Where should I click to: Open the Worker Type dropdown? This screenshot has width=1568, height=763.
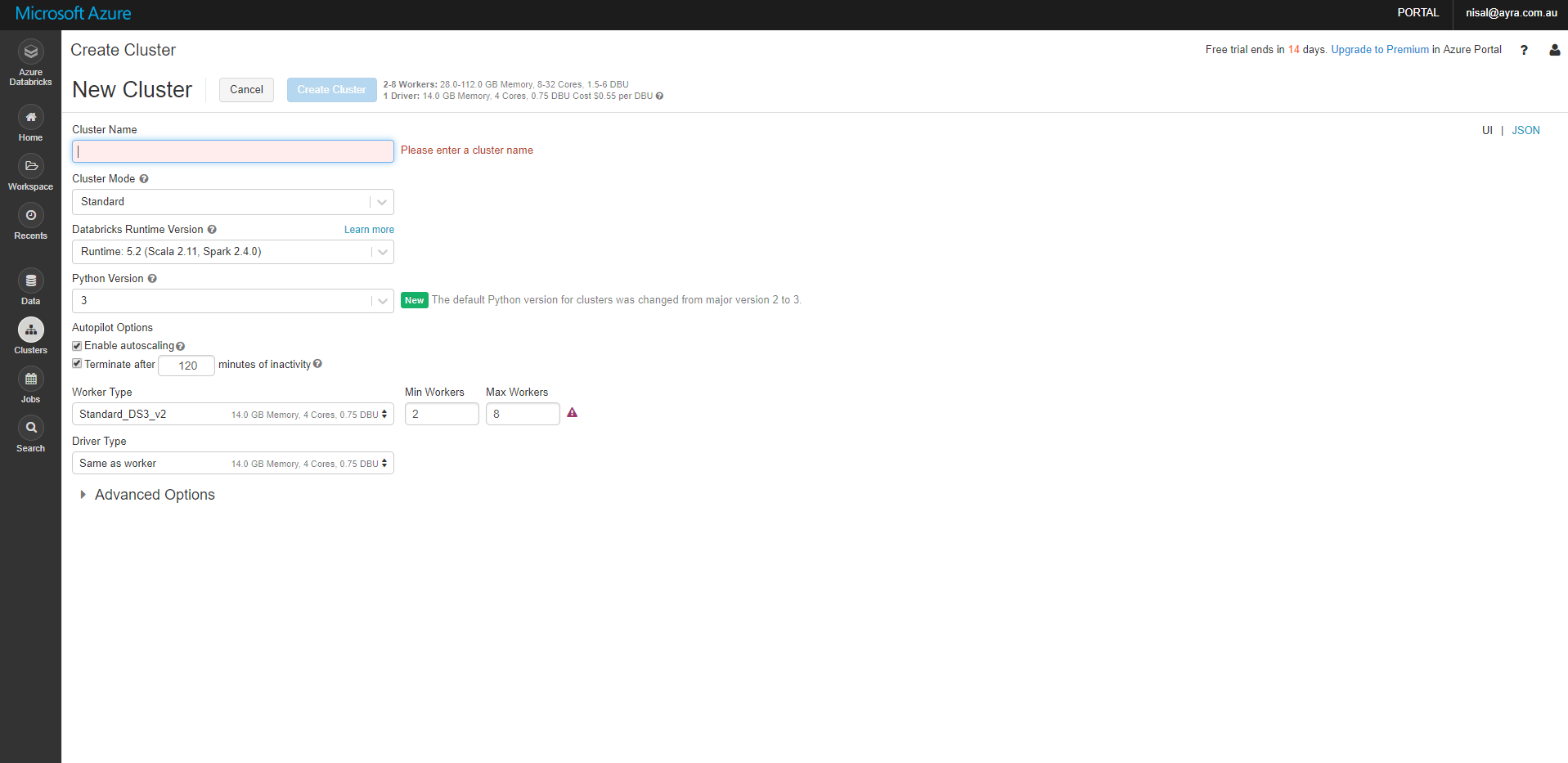click(233, 414)
